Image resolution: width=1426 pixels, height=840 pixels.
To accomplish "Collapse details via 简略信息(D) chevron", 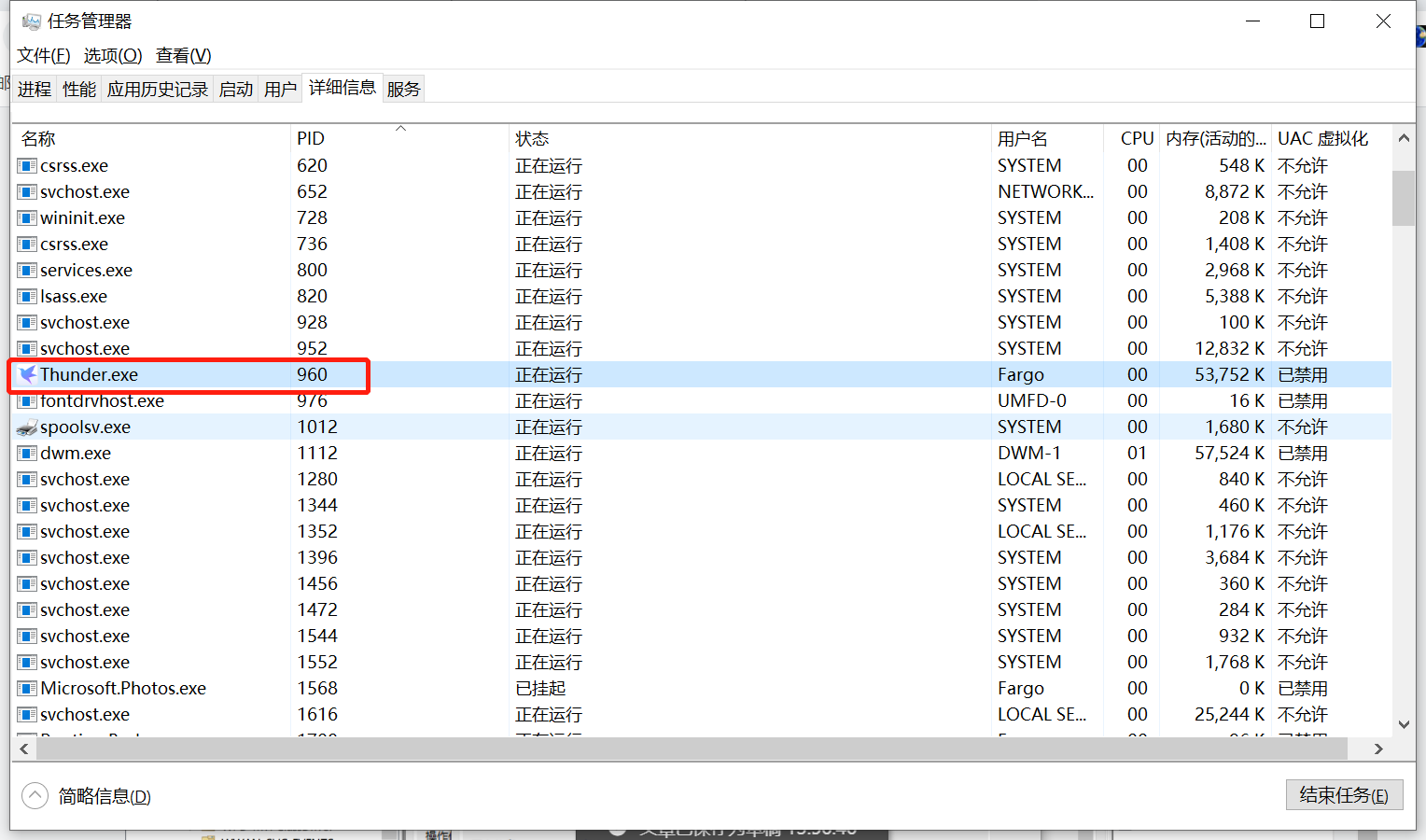I will 35,795.
